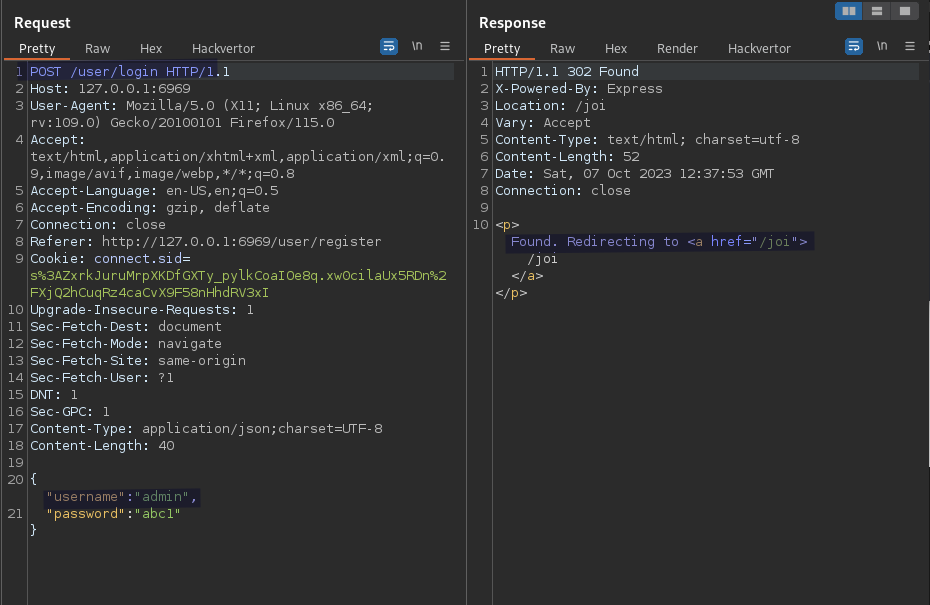Screen dimensions: 930x605
Task: Switch to the Response Pretty tab
Action: (502, 49)
